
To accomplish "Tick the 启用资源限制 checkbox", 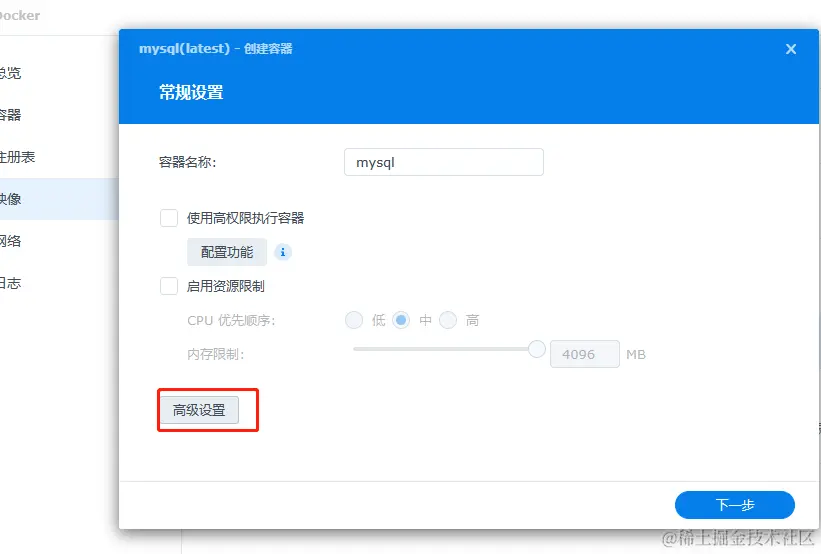I will pos(169,286).
